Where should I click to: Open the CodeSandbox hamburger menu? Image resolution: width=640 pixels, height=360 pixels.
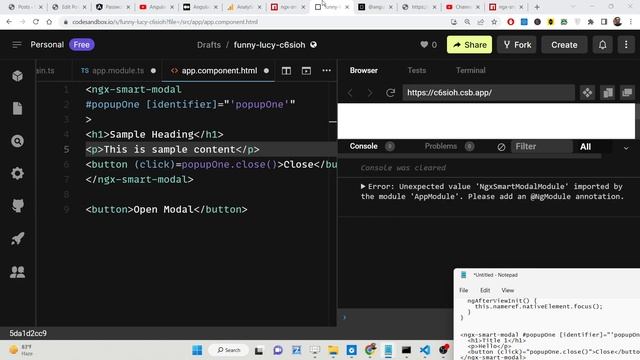click(x=17, y=44)
